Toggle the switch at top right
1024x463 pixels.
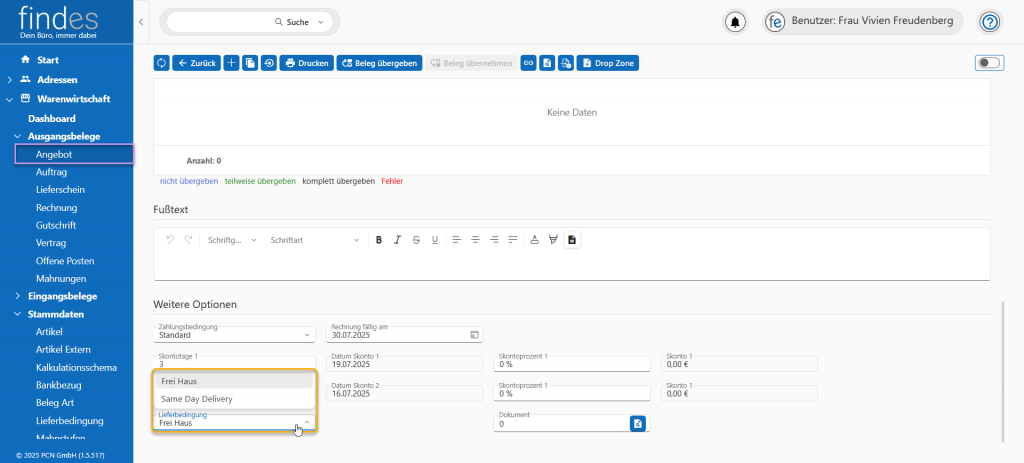click(x=988, y=63)
